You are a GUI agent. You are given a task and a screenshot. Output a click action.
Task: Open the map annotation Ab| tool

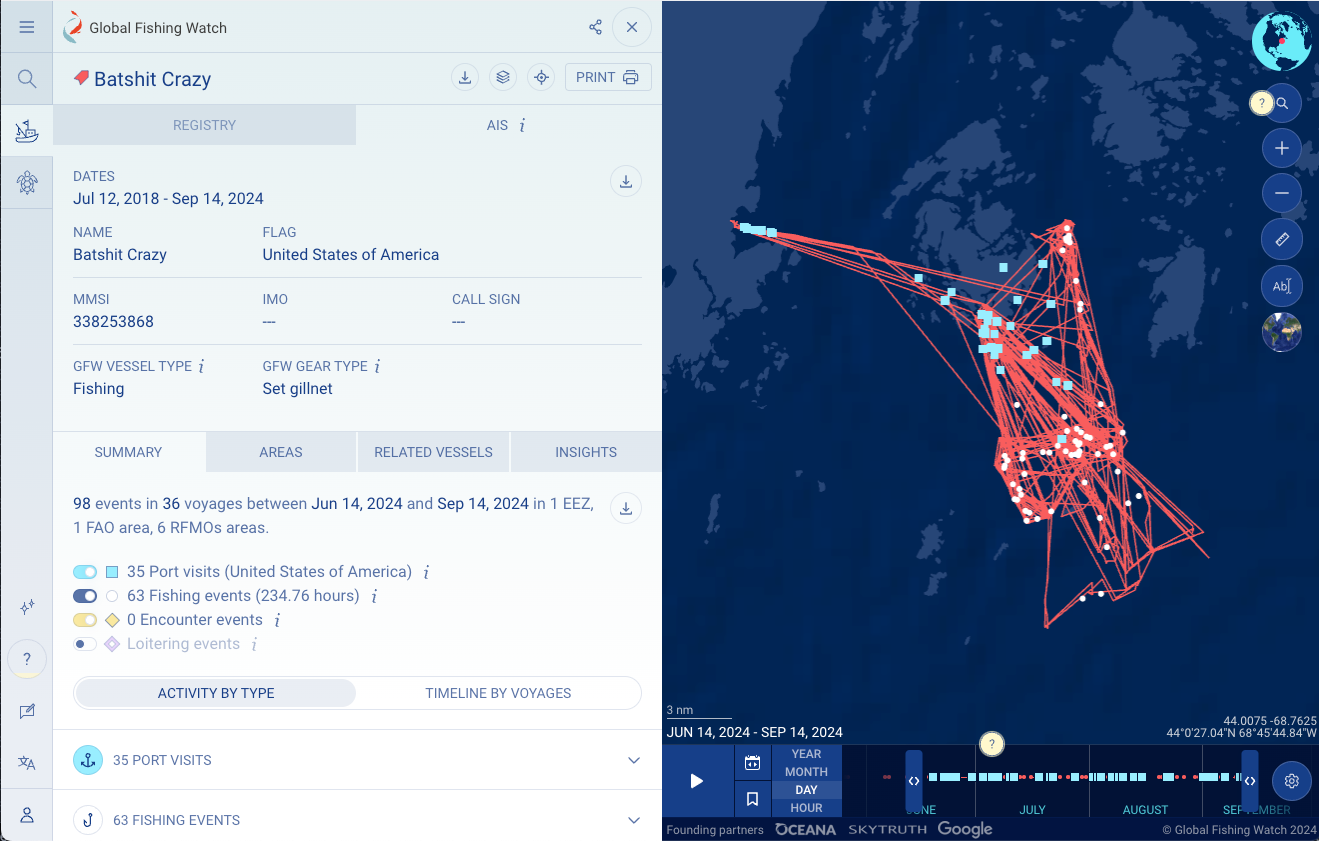(x=1282, y=285)
